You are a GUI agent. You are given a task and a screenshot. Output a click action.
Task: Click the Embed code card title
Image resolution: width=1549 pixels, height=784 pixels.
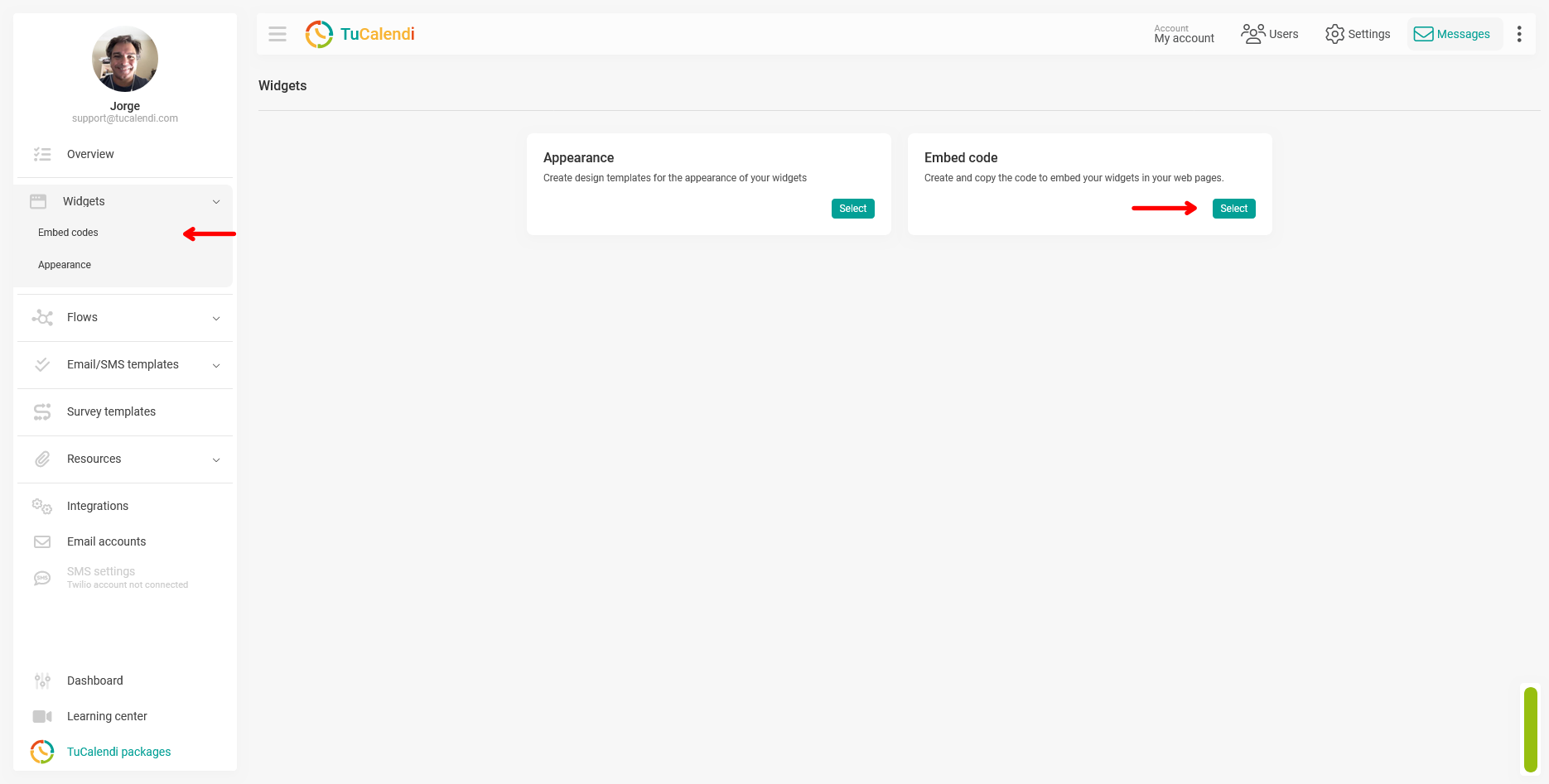961,157
